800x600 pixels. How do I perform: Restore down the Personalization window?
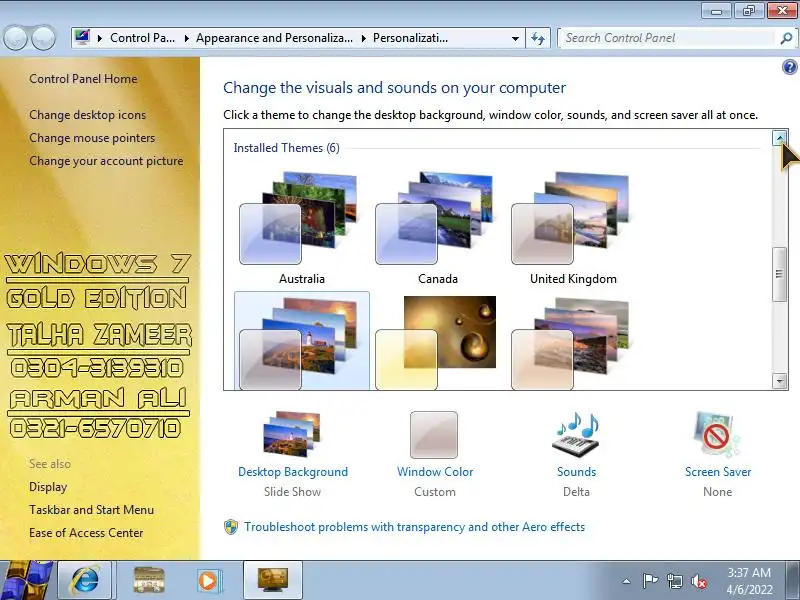pyautogui.click(x=749, y=11)
